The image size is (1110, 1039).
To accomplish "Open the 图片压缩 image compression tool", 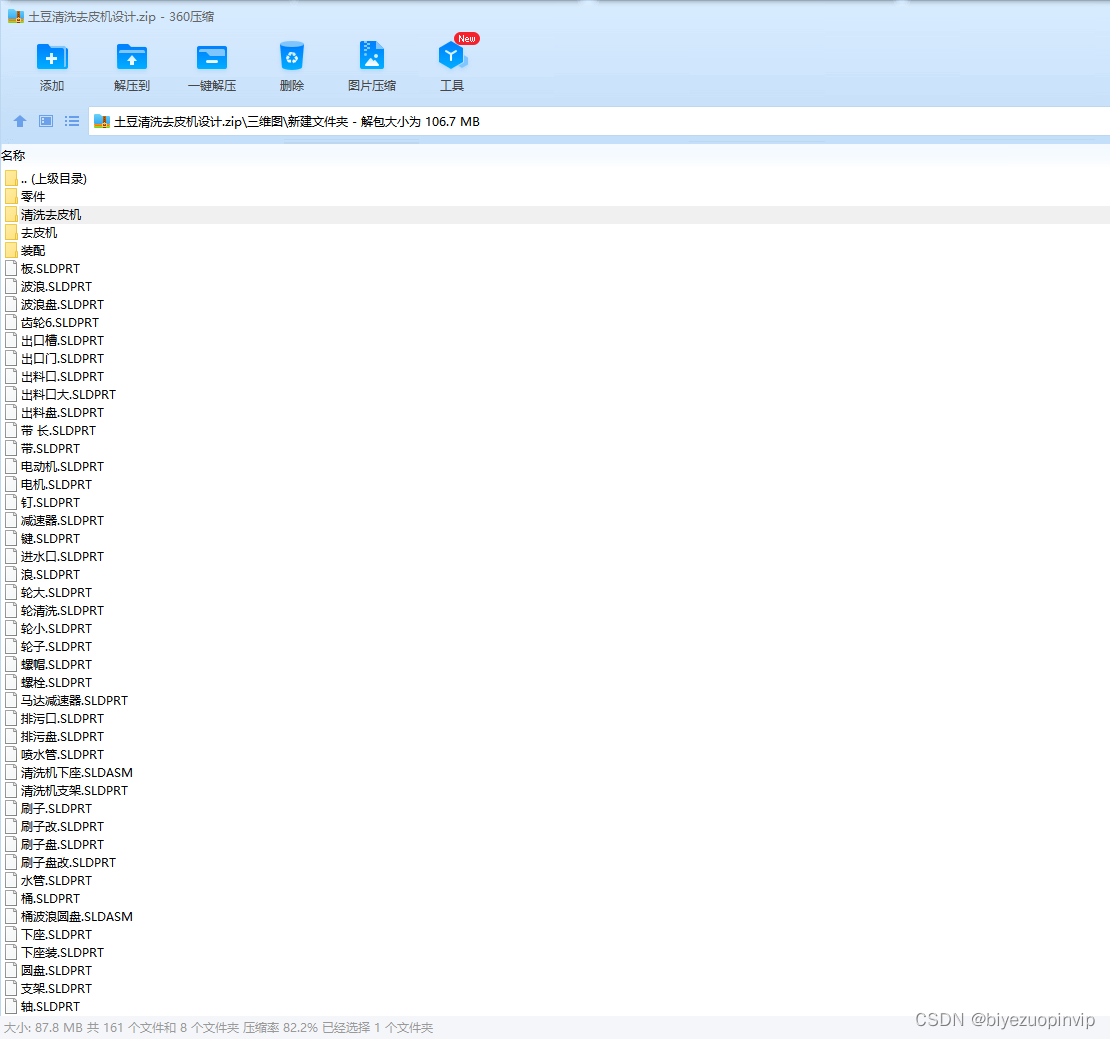I will (372, 56).
